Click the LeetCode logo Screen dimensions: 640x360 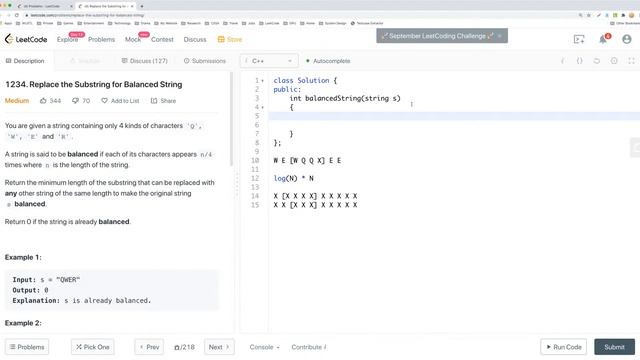26,39
